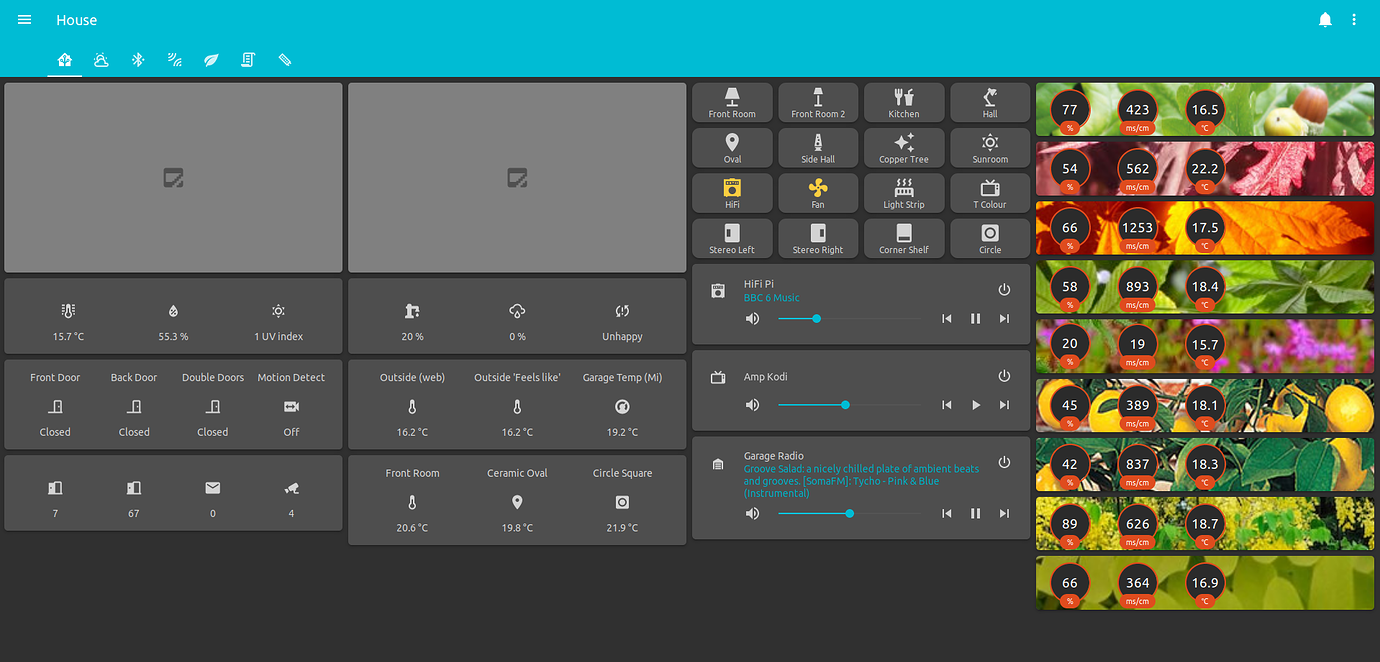The image size is (1380, 662).
Task: Toggle the Fan with the yellow fan icon
Action: pyautogui.click(x=818, y=186)
